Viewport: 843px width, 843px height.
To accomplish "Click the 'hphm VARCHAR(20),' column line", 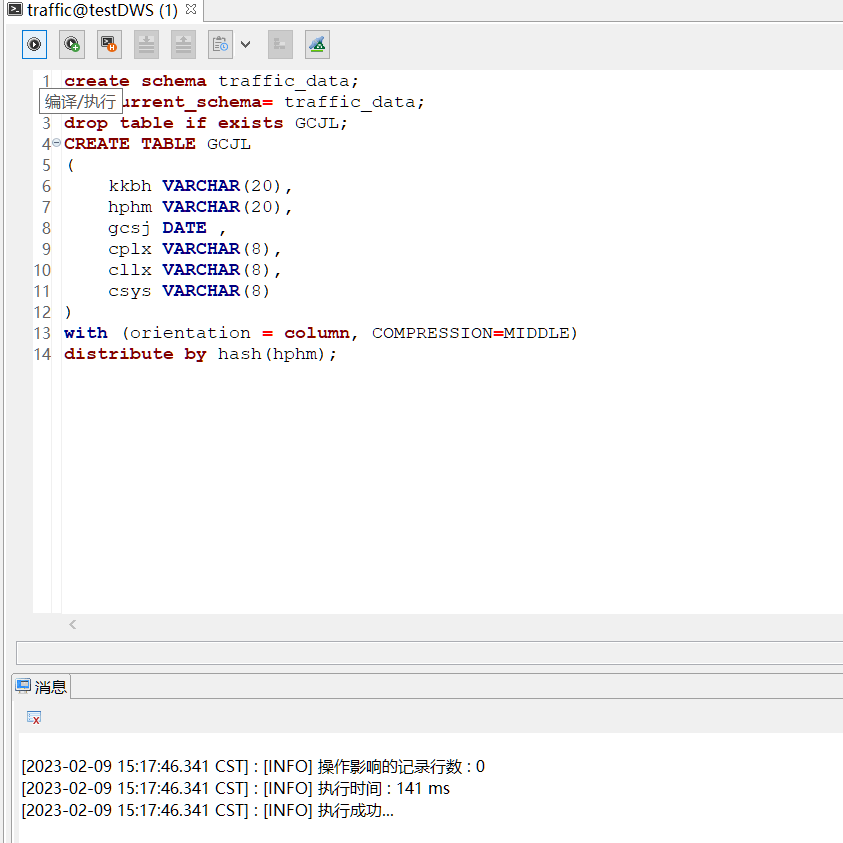I will point(200,207).
